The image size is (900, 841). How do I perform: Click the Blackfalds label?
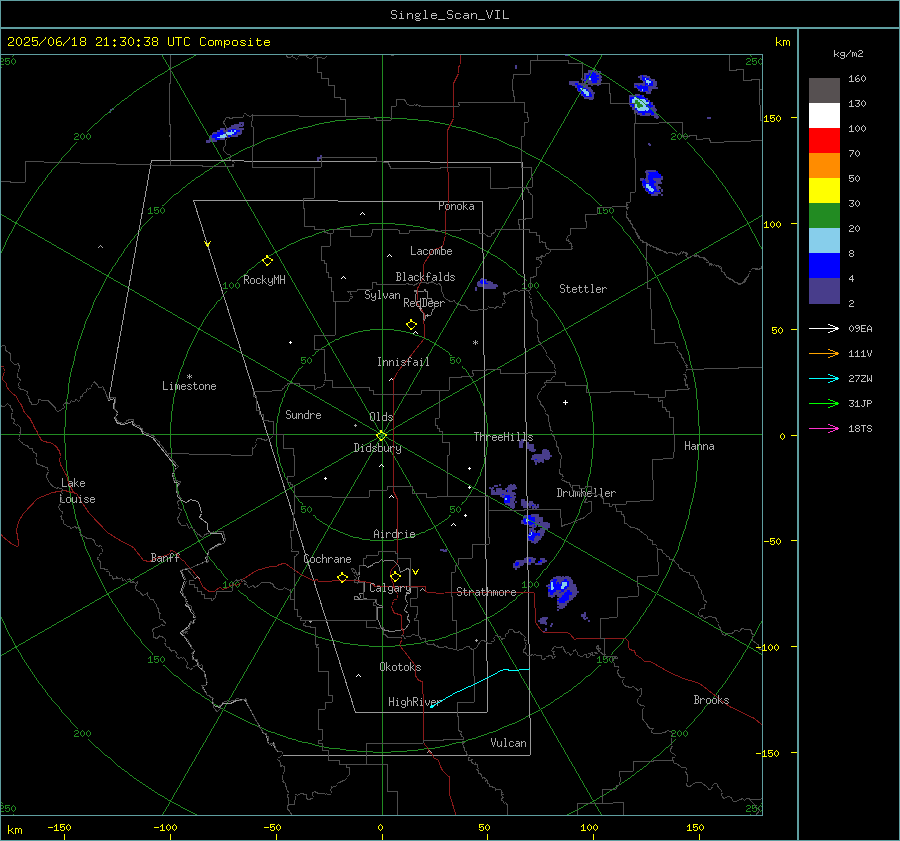click(425, 277)
